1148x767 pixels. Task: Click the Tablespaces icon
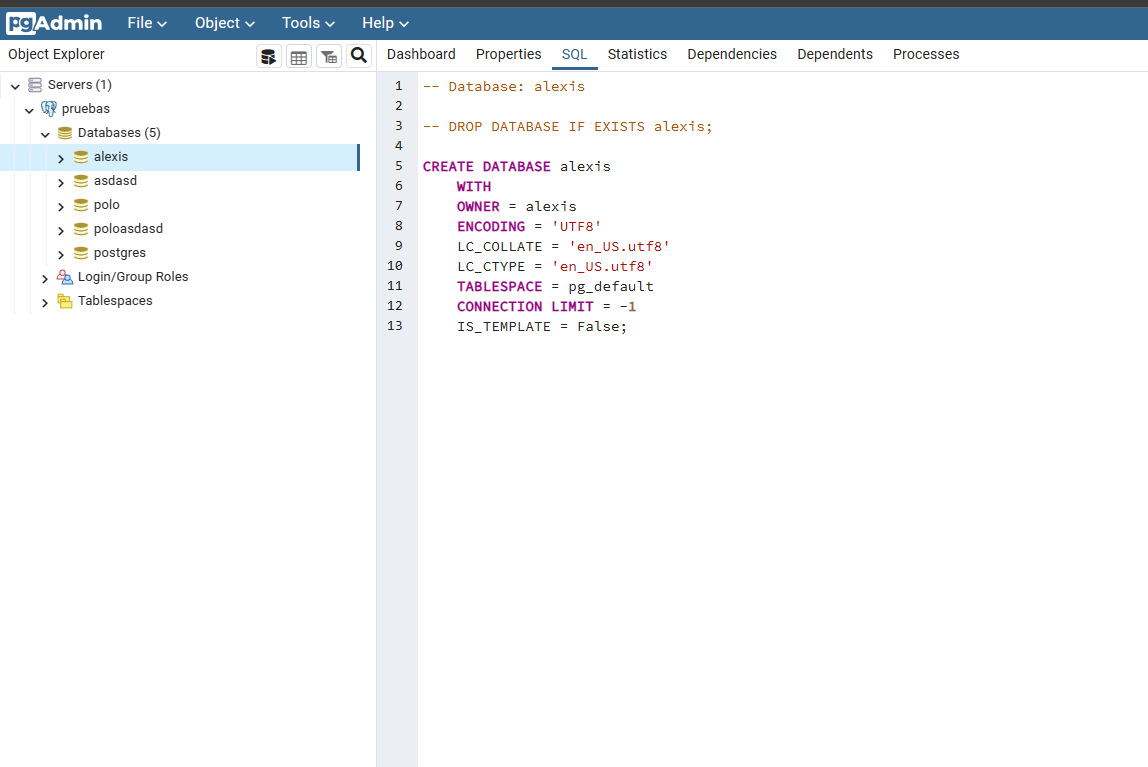[x=65, y=302]
